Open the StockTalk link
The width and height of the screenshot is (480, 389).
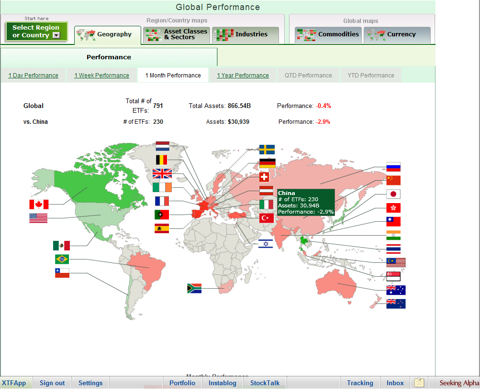pos(265,383)
